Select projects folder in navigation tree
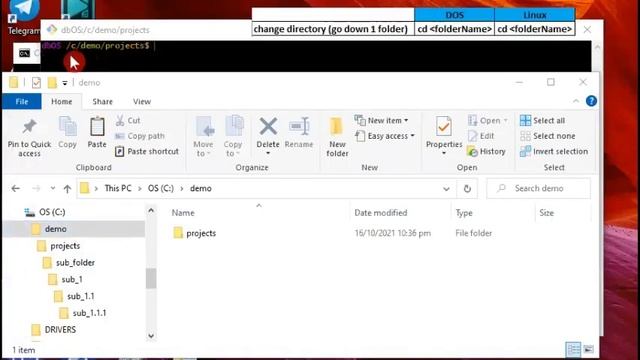The height and width of the screenshot is (360, 640). (65, 246)
